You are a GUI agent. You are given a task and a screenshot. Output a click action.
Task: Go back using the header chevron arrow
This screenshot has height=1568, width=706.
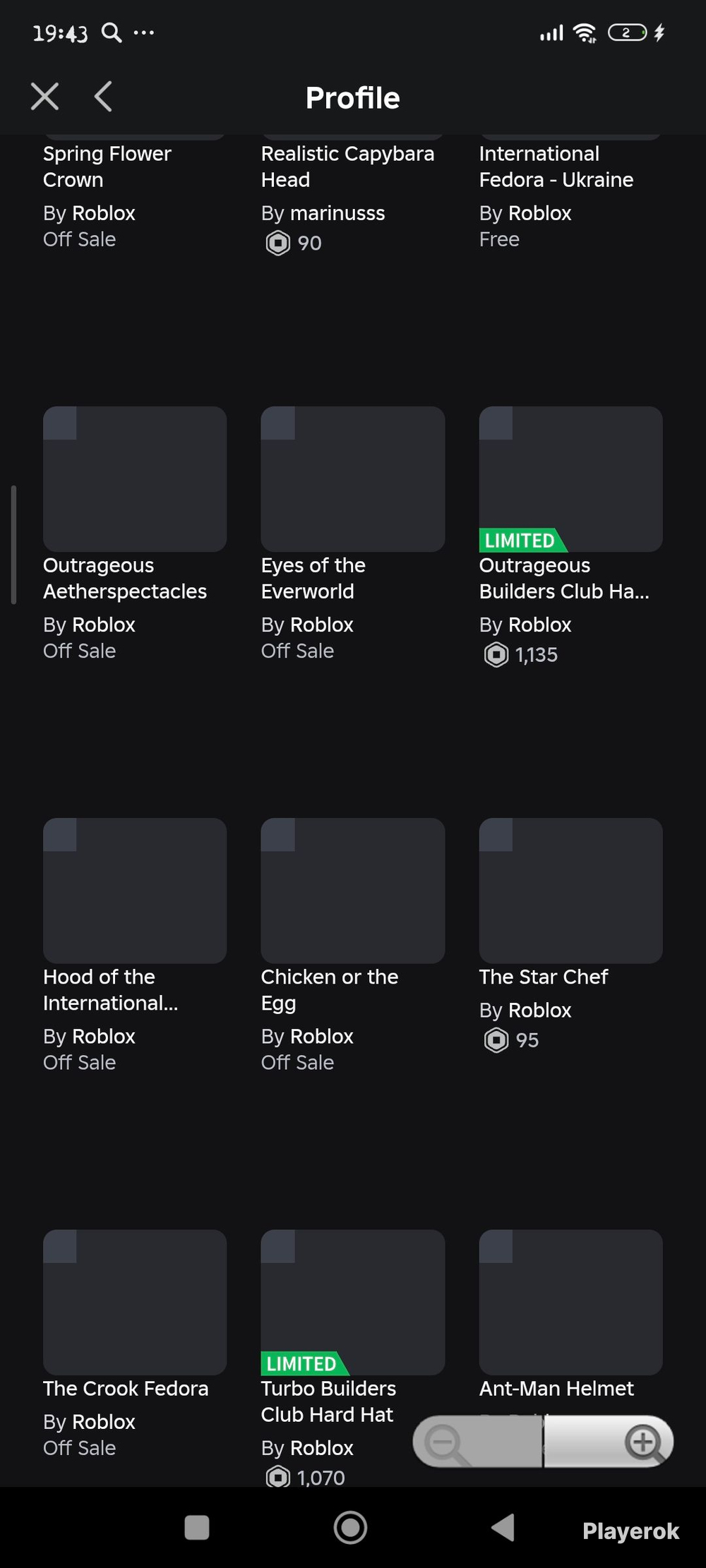click(103, 97)
